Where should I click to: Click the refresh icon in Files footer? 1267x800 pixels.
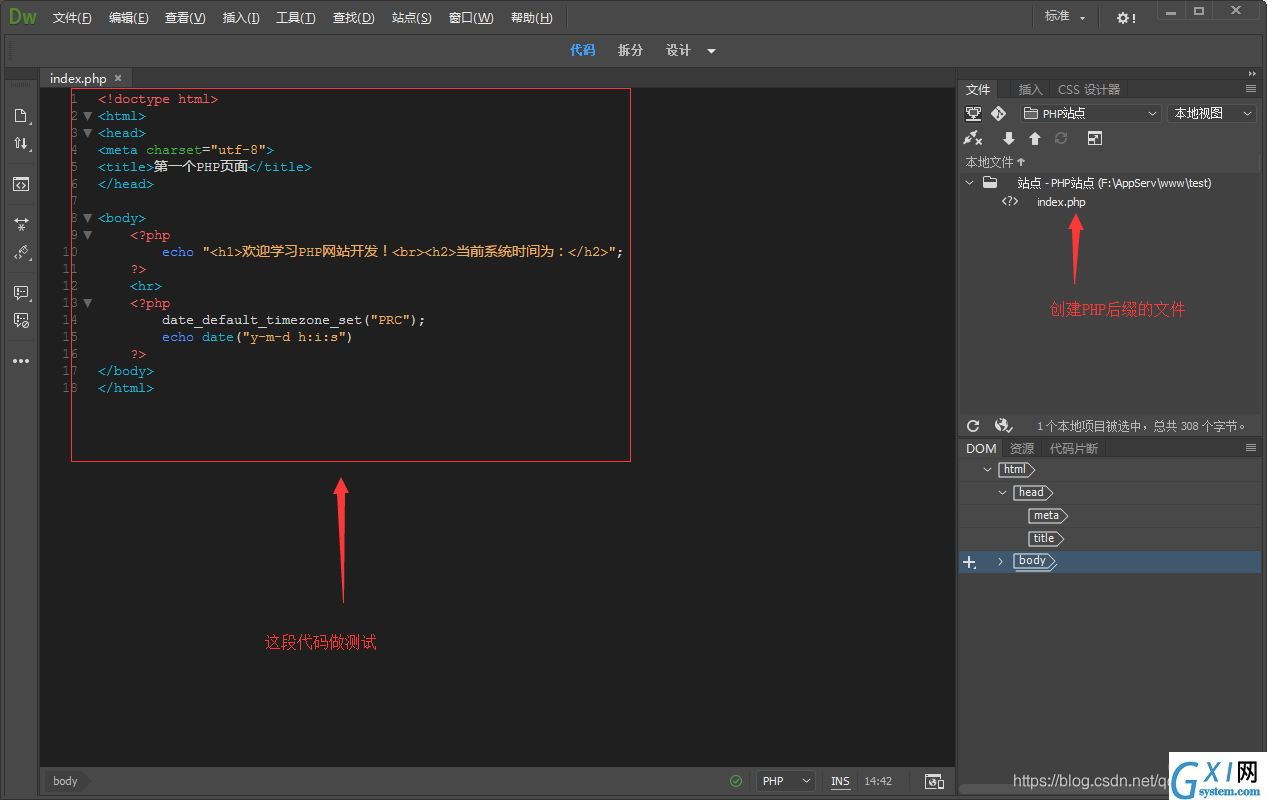[x=973, y=426]
